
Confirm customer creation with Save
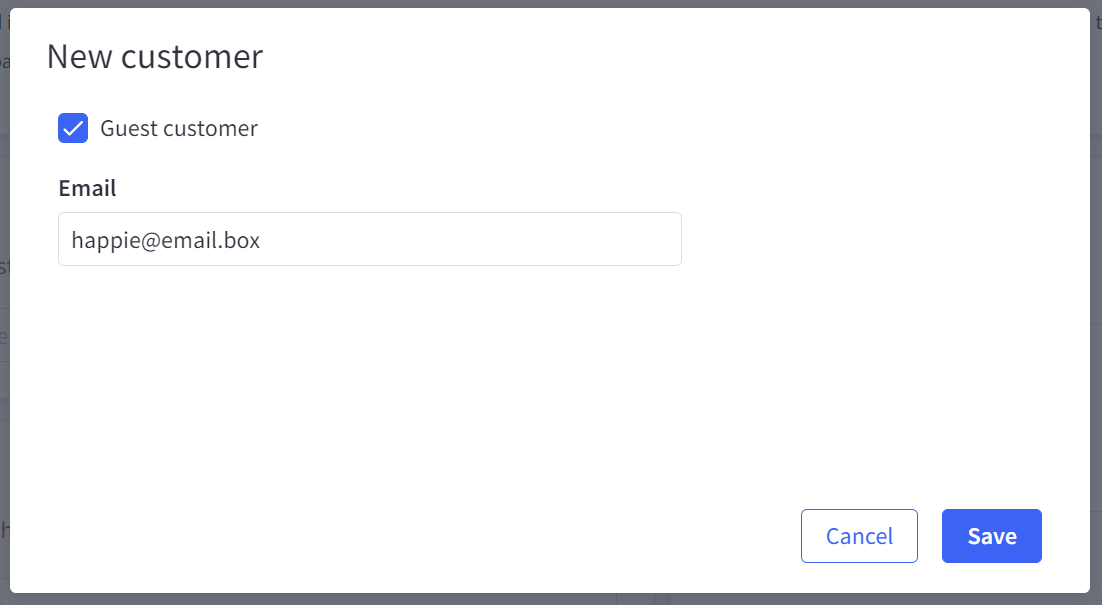(x=991, y=536)
